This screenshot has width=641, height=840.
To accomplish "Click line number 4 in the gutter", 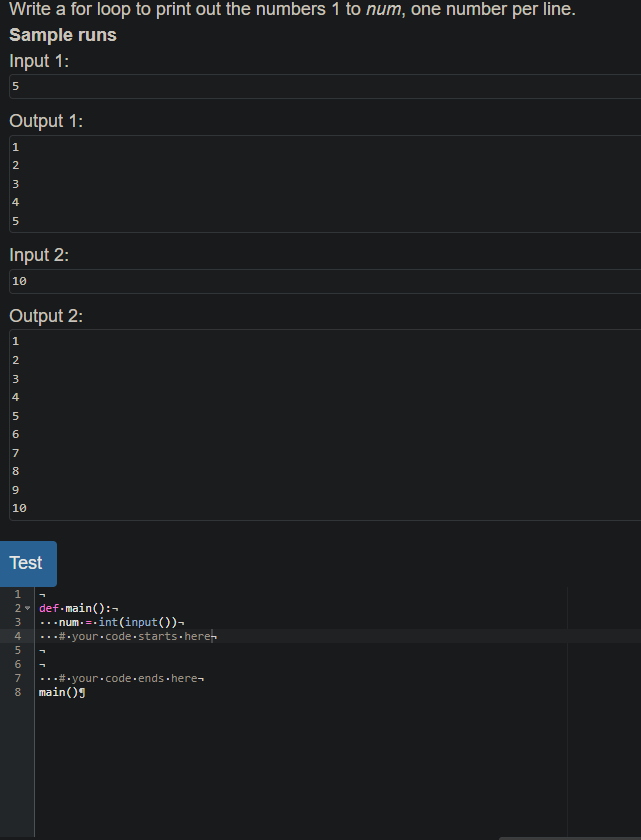I will click(x=18, y=636).
